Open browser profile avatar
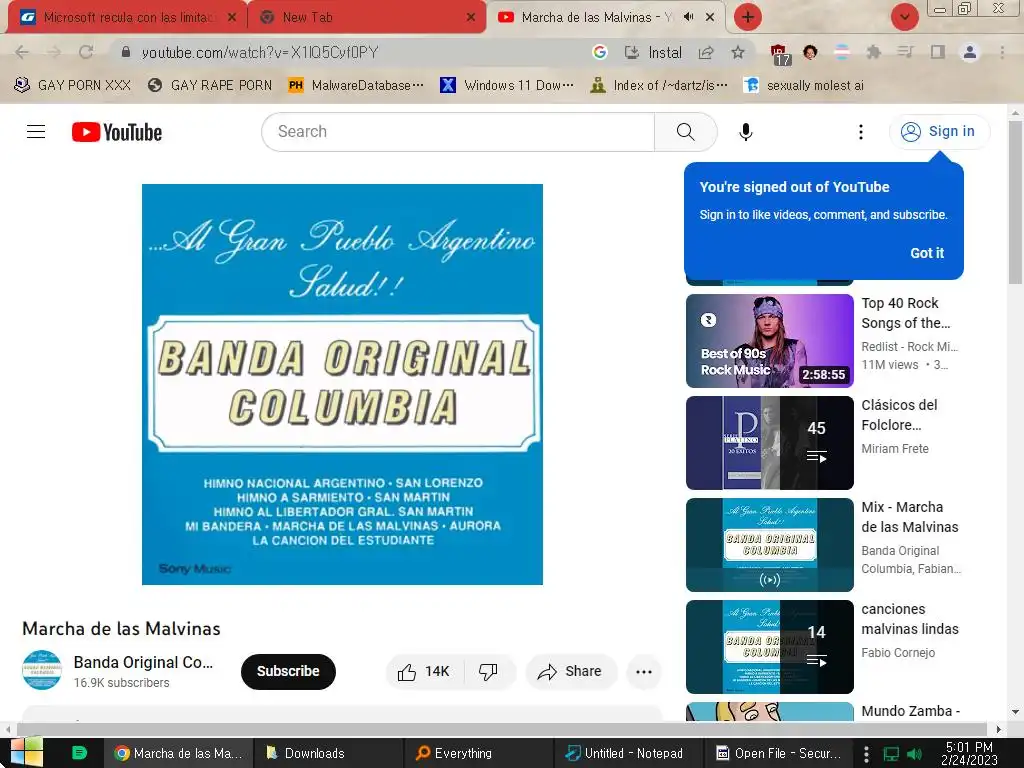This screenshot has width=1024, height=768. 970,52
